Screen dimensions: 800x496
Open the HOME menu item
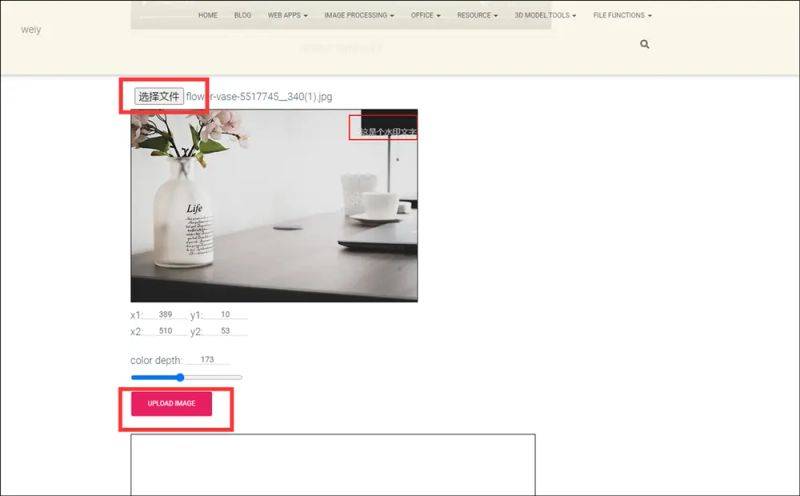point(208,16)
